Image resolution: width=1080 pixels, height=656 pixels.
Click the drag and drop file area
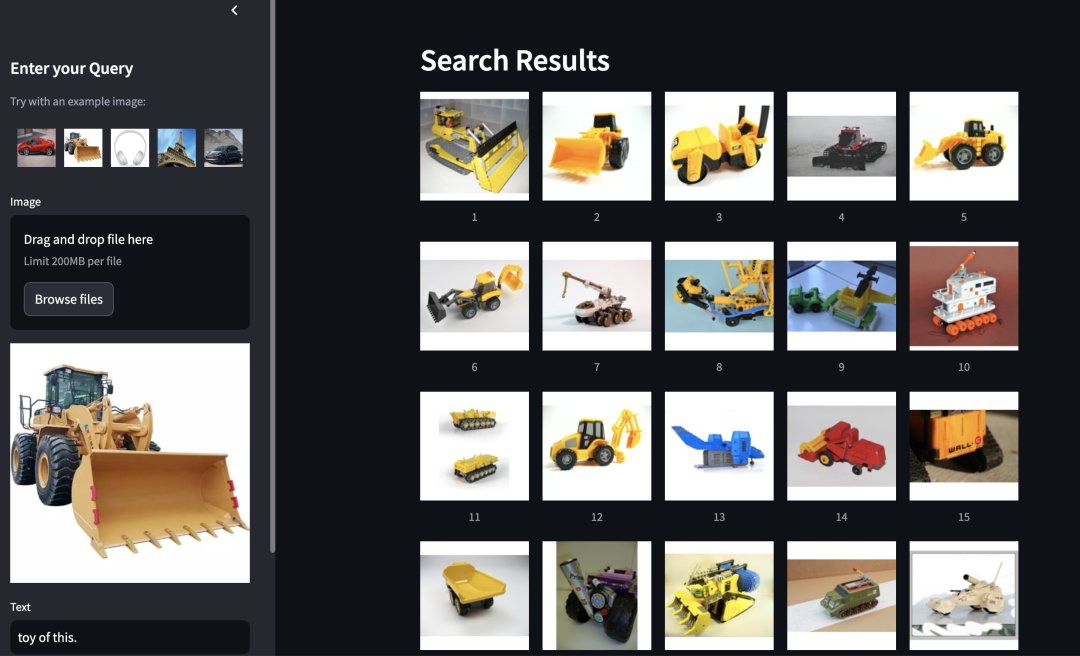click(129, 272)
